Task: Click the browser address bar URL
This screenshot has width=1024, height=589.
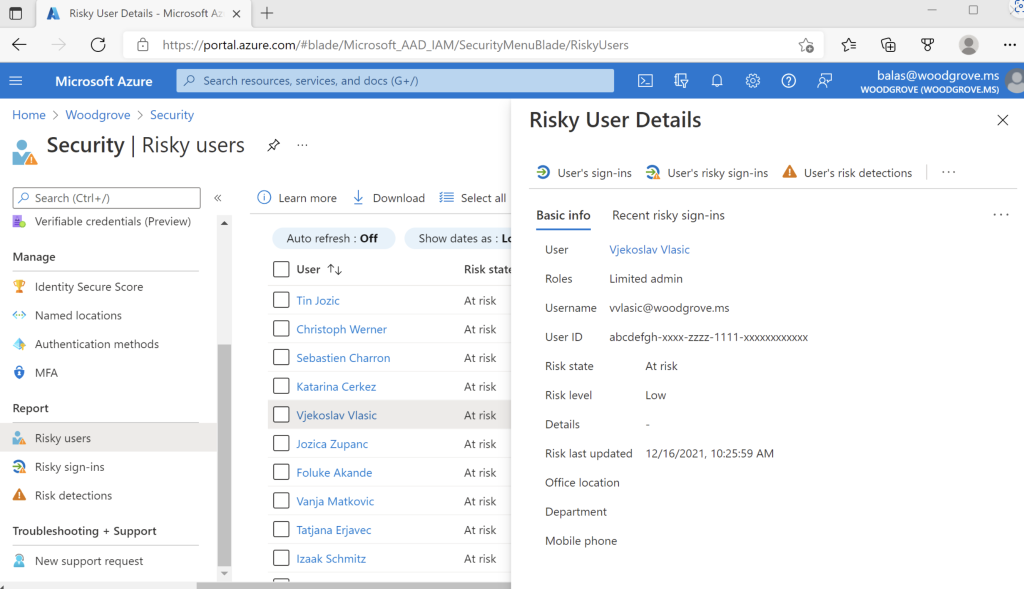Action: (x=395, y=45)
